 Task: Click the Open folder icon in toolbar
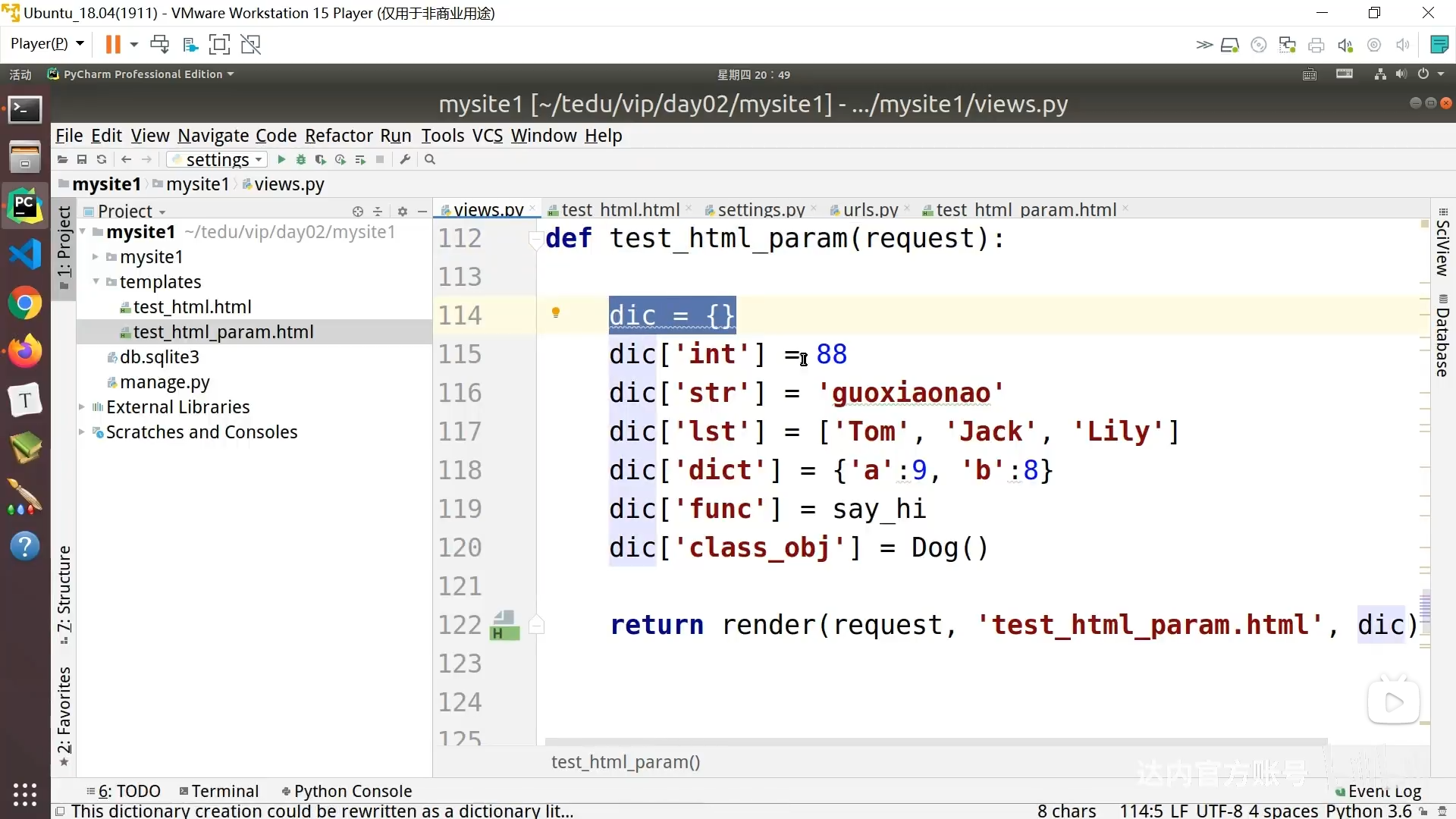63,159
